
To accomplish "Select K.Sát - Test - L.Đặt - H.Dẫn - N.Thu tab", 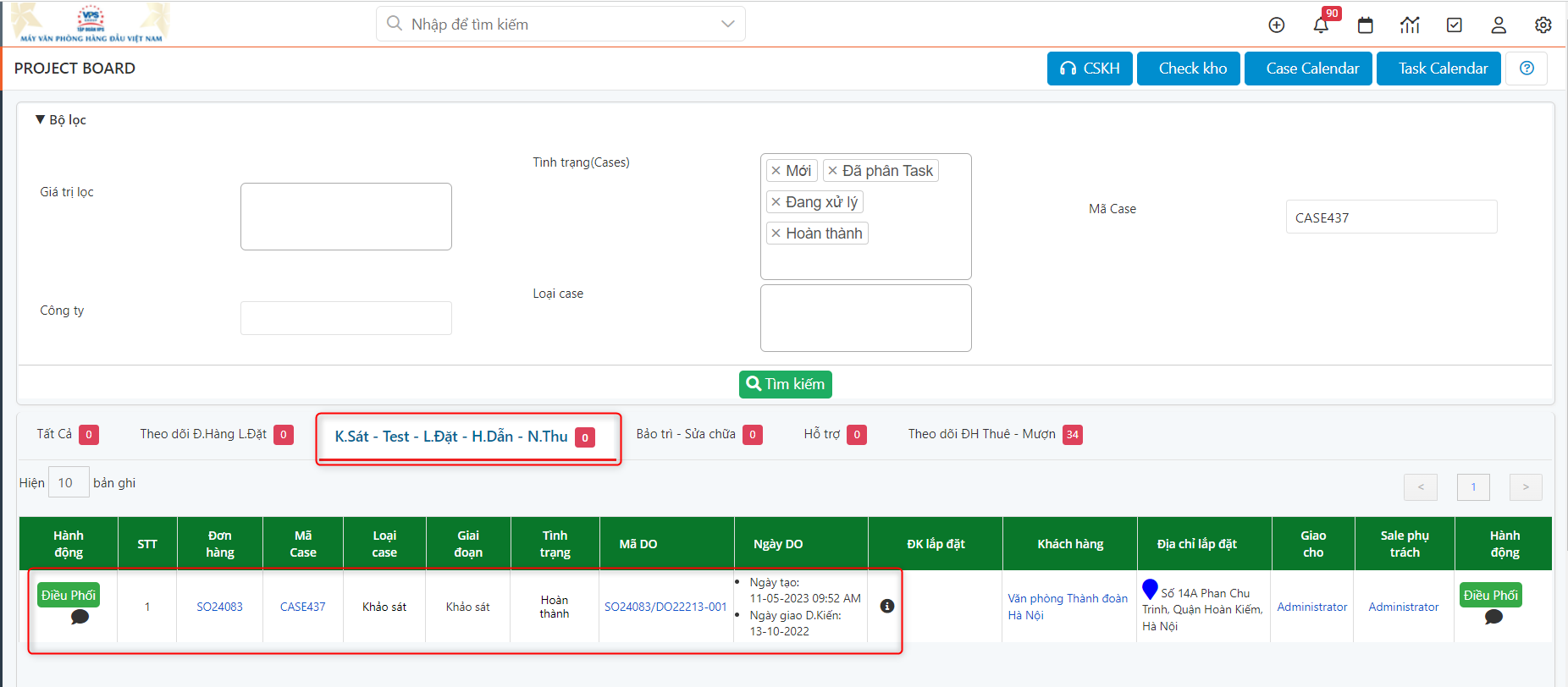I will point(465,437).
